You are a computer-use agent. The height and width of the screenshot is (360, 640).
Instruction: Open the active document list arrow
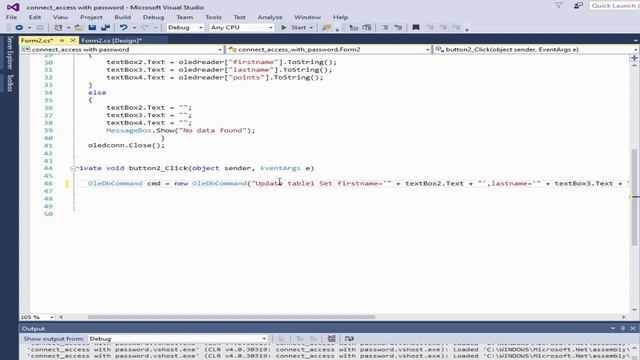[636, 40]
